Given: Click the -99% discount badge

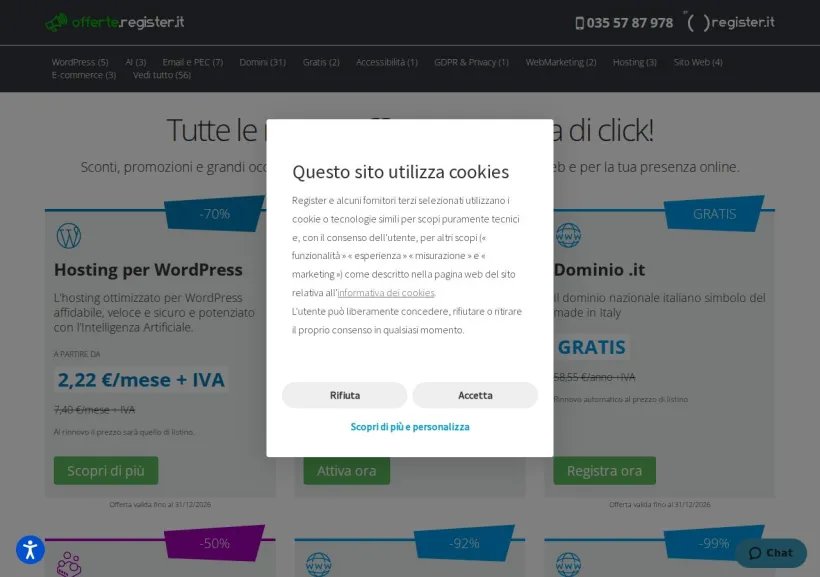Looking at the screenshot, I should click(x=714, y=544).
